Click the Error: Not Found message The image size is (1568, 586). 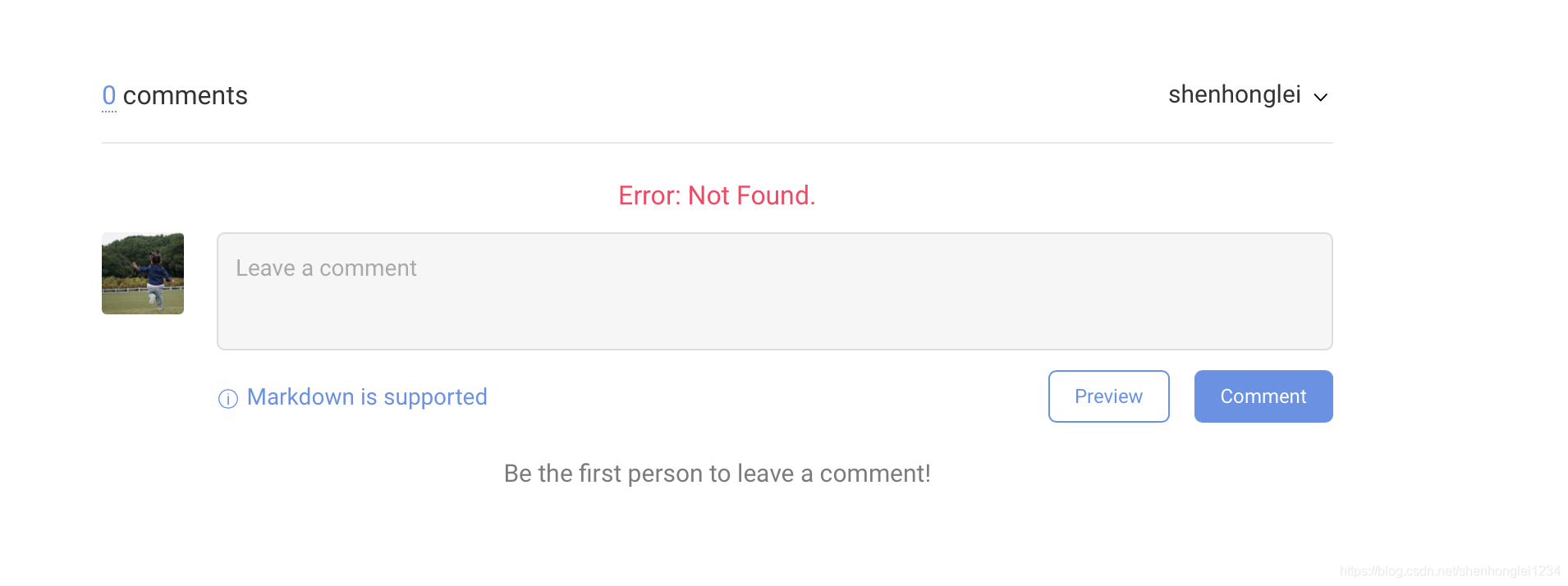click(717, 195)
